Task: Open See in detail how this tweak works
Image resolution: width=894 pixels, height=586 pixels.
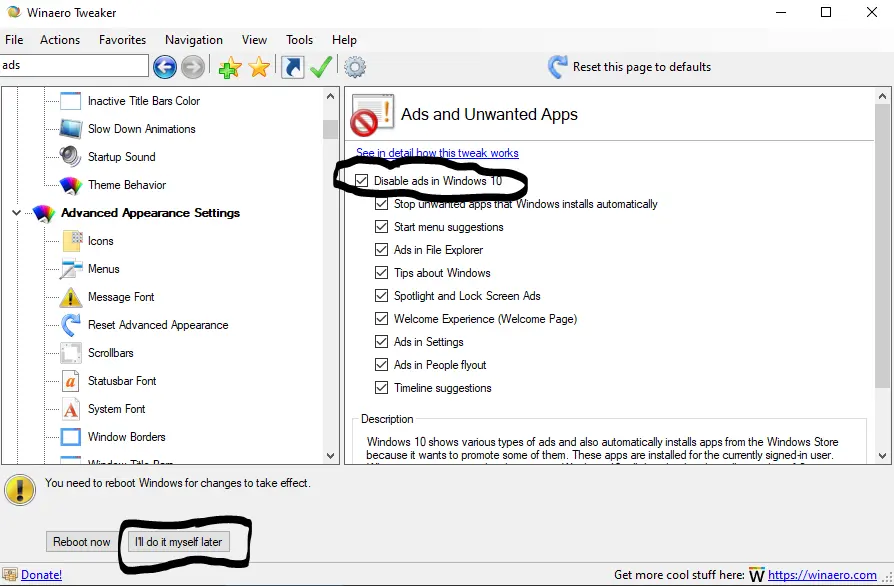Action: 437,153
